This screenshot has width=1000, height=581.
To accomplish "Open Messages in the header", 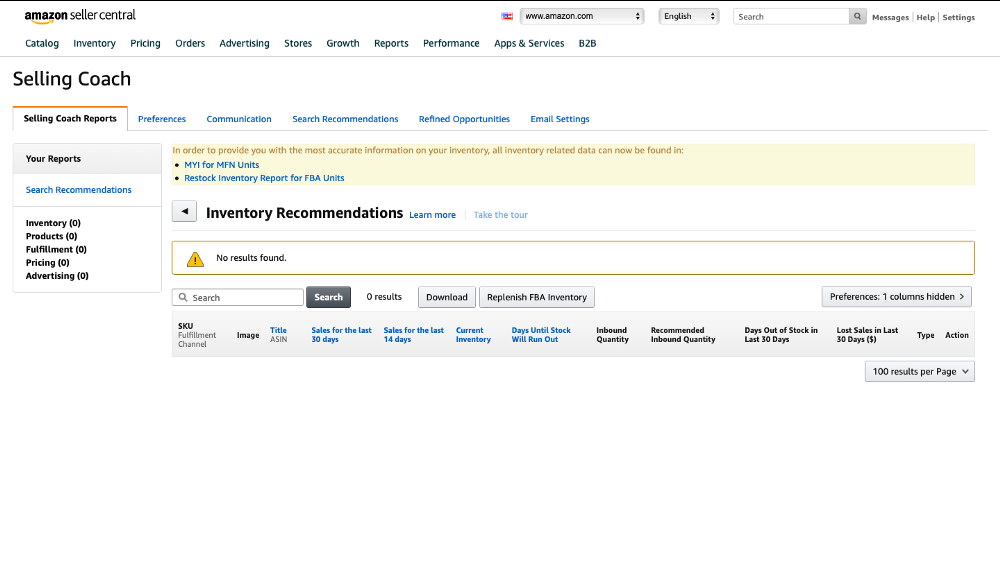I will point(890,17).
